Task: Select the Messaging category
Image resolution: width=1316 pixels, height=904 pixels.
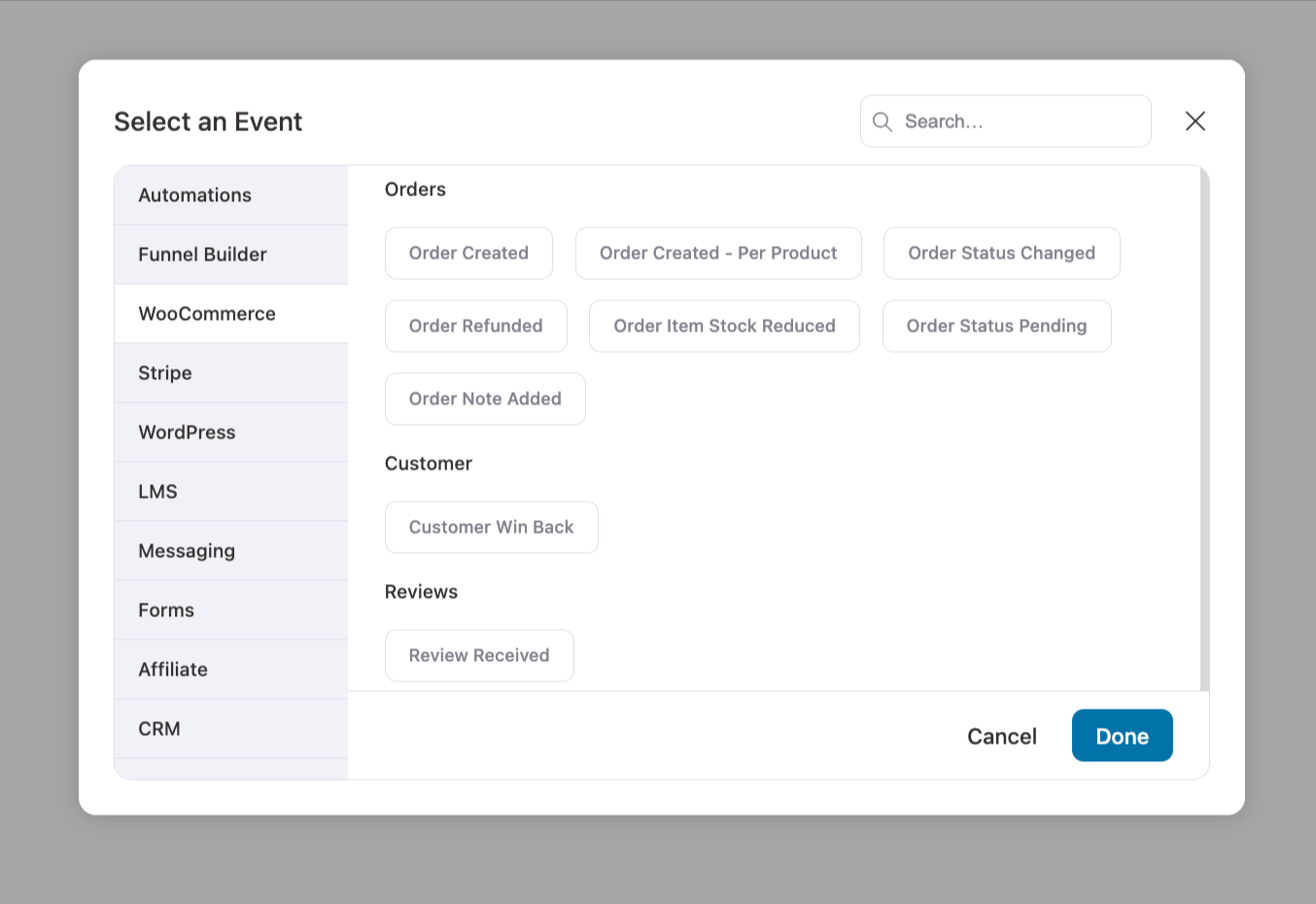Action: 187,550
